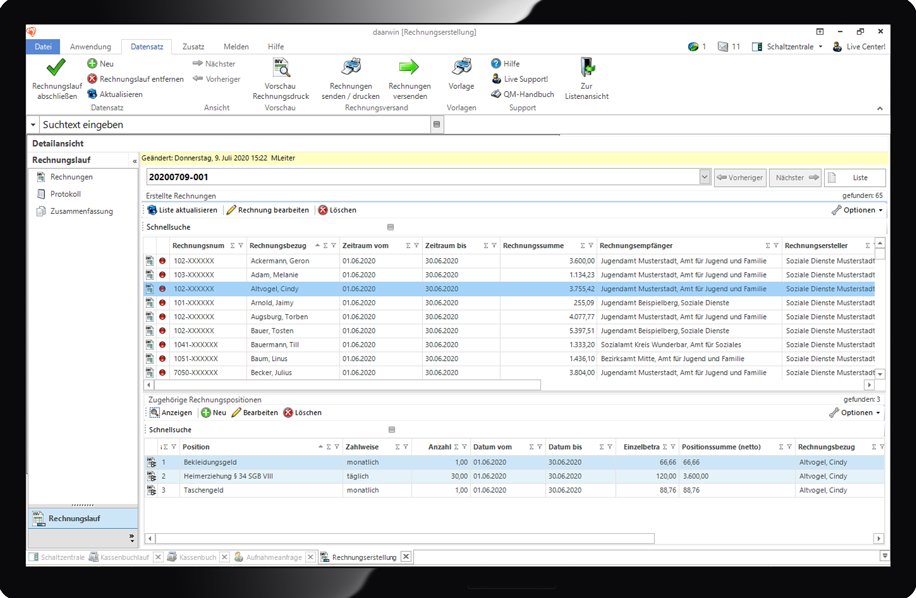Select the Becker, Julius invoice row
The image size is (916, 598).
point(509,373)
